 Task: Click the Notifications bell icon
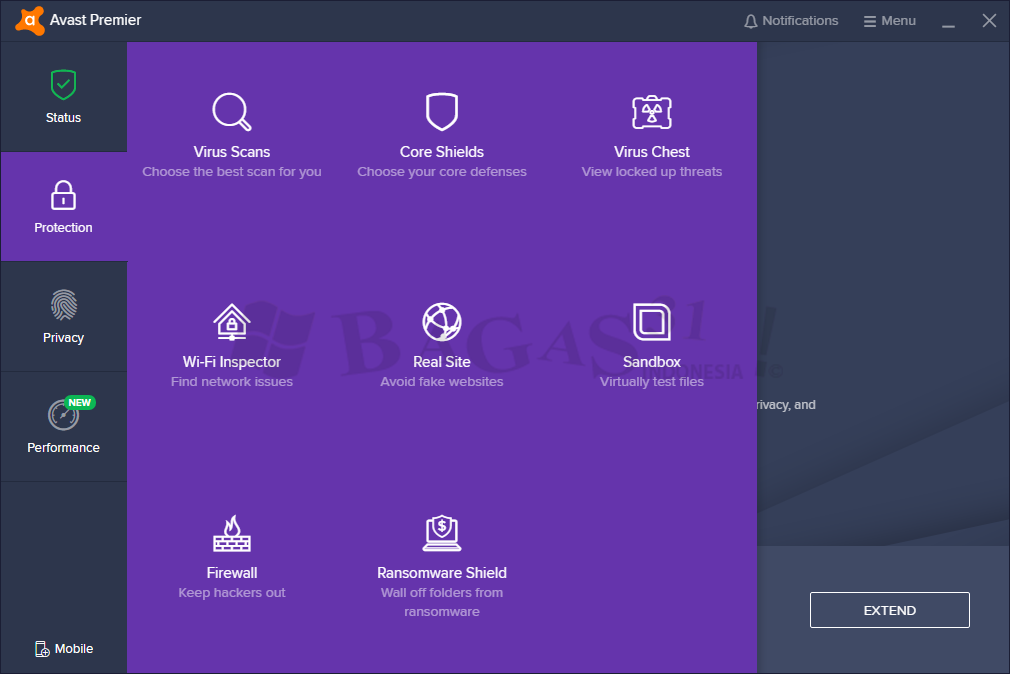pyautogui.click(x=750, y=21)
